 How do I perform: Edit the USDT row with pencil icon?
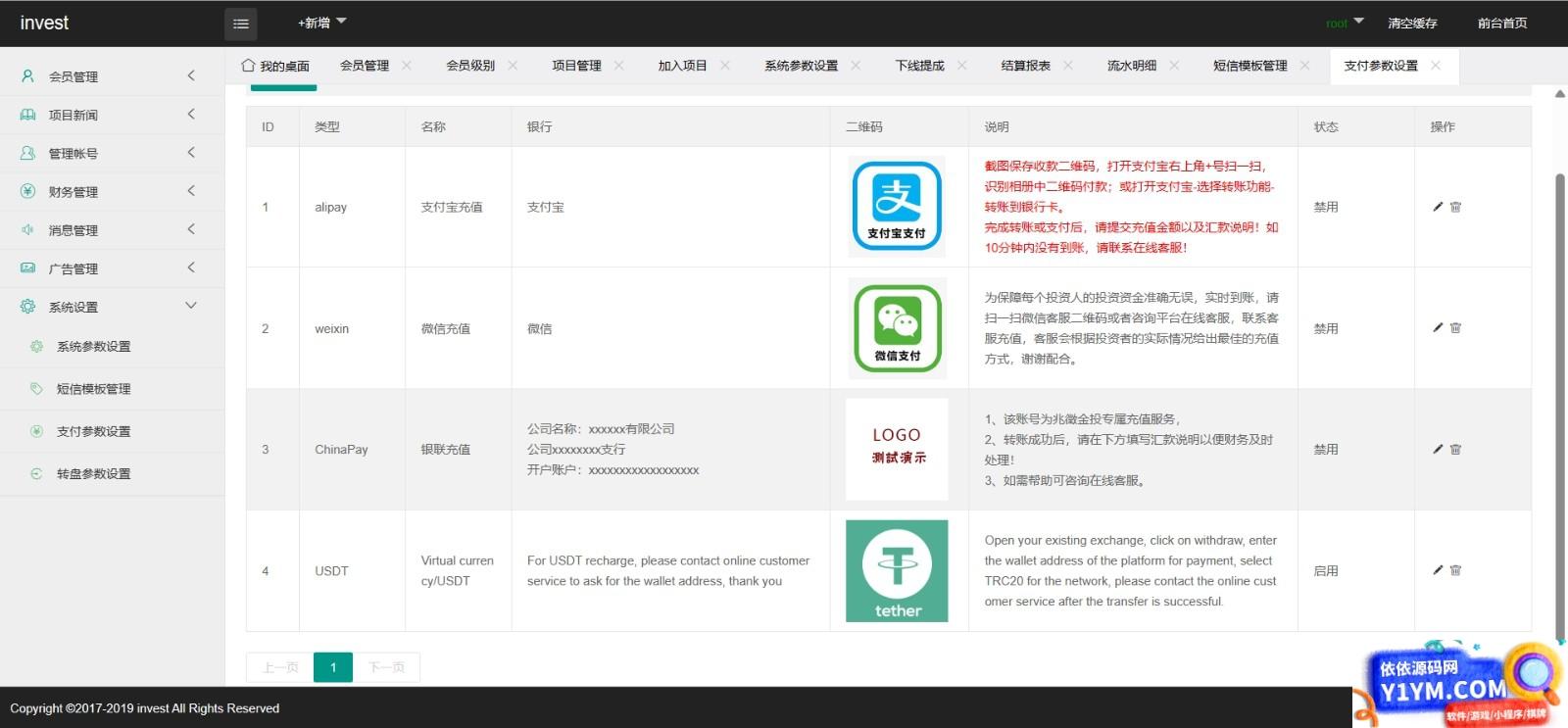tap(1438, 570)
